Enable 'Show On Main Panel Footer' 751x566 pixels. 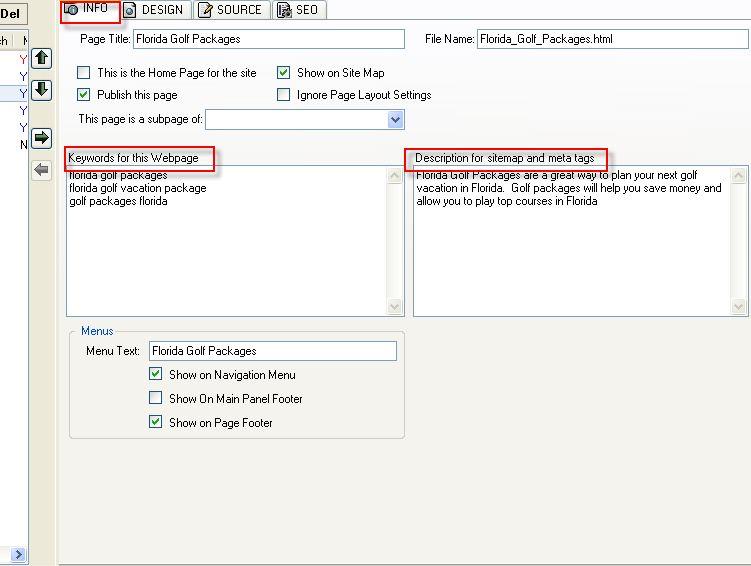[156, 398]
